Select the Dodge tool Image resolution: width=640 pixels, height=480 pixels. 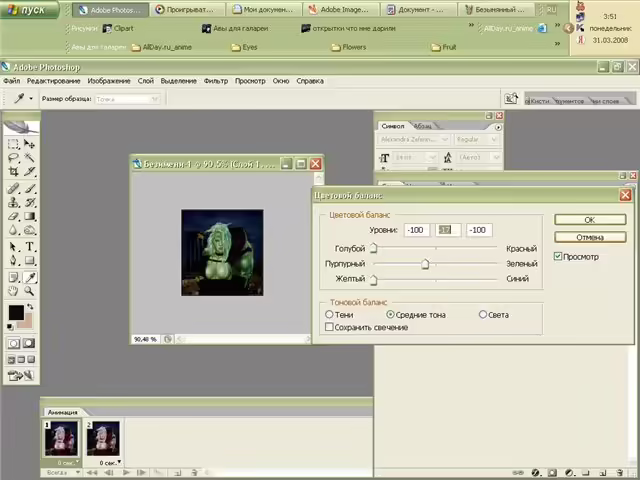point(29,230)
